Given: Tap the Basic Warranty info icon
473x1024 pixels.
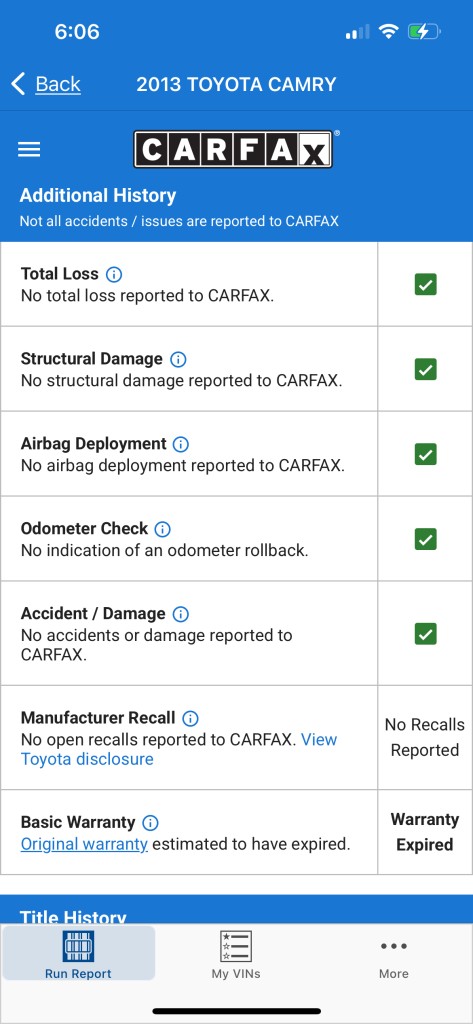Looking at the screenshot, I should 150,823.
